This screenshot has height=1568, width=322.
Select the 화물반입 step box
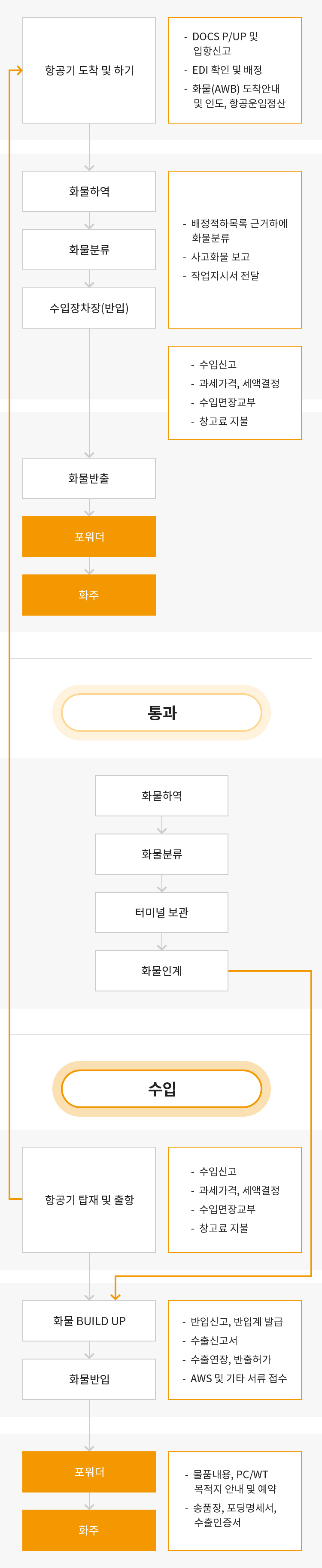(89, 1379)
